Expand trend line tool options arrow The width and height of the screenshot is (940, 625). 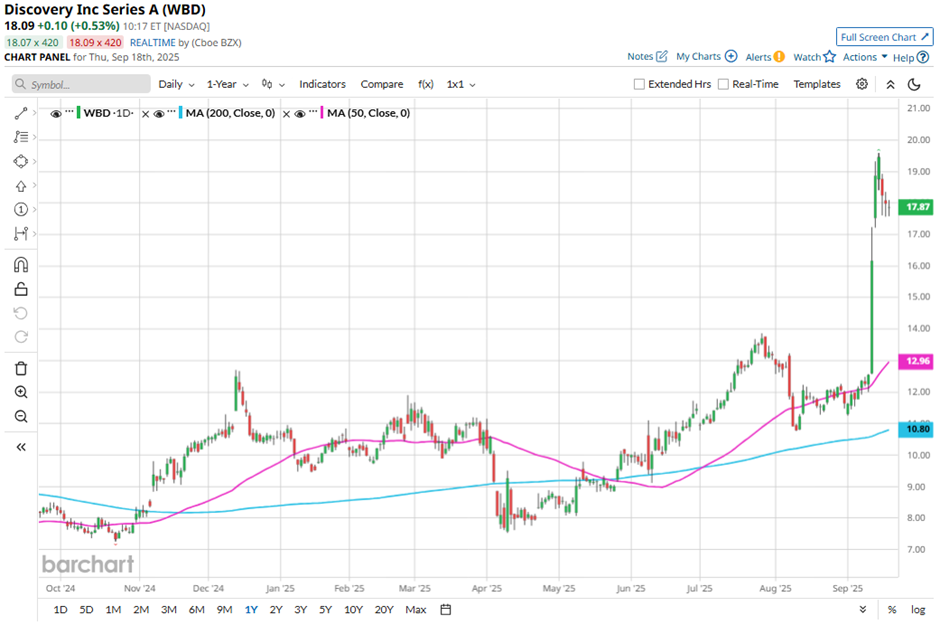coord(35,113)
